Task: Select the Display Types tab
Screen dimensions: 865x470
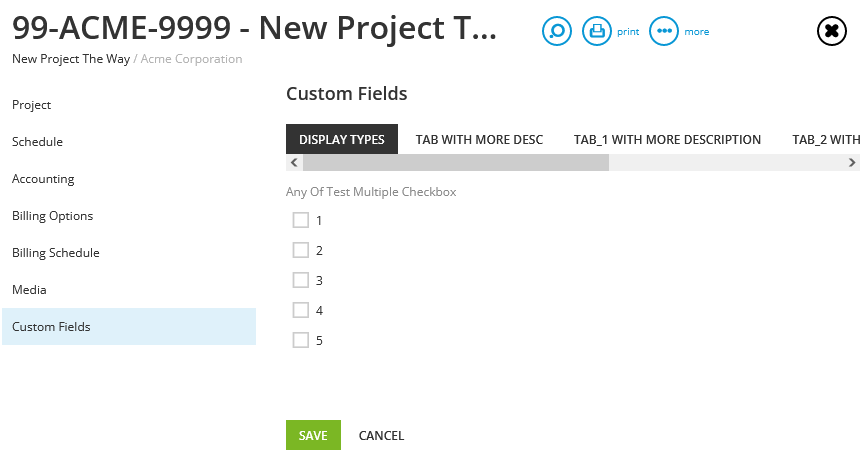Action: [x=341, y=139]
